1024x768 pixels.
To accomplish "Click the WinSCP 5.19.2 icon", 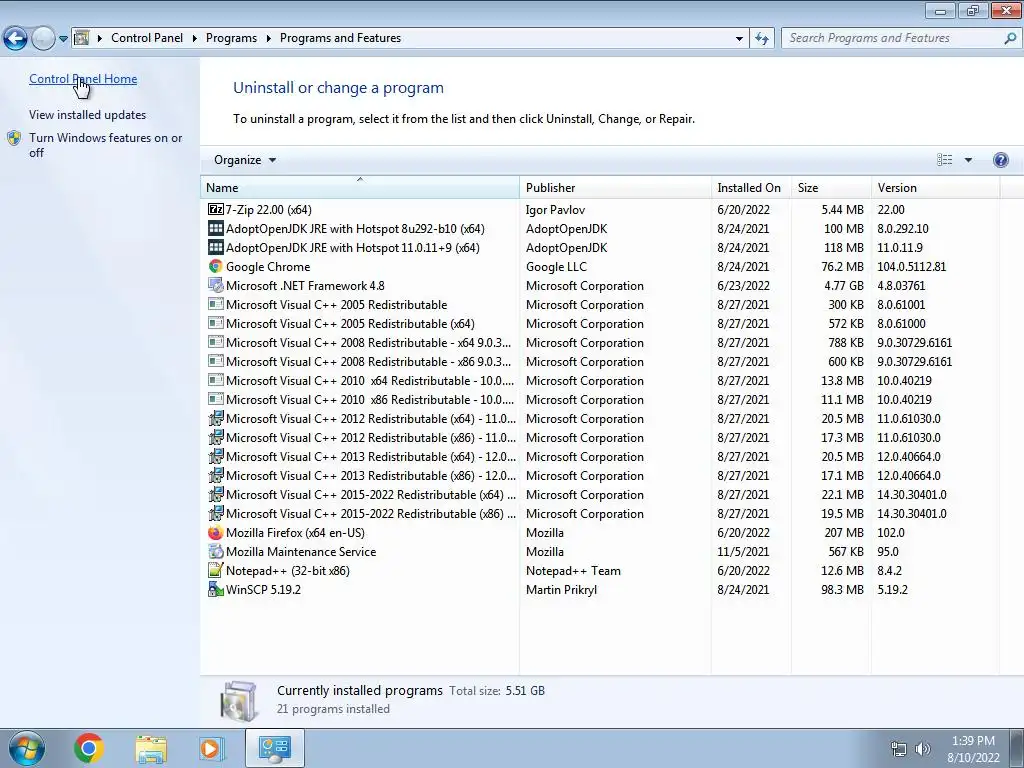I will [x=216, y=589].
